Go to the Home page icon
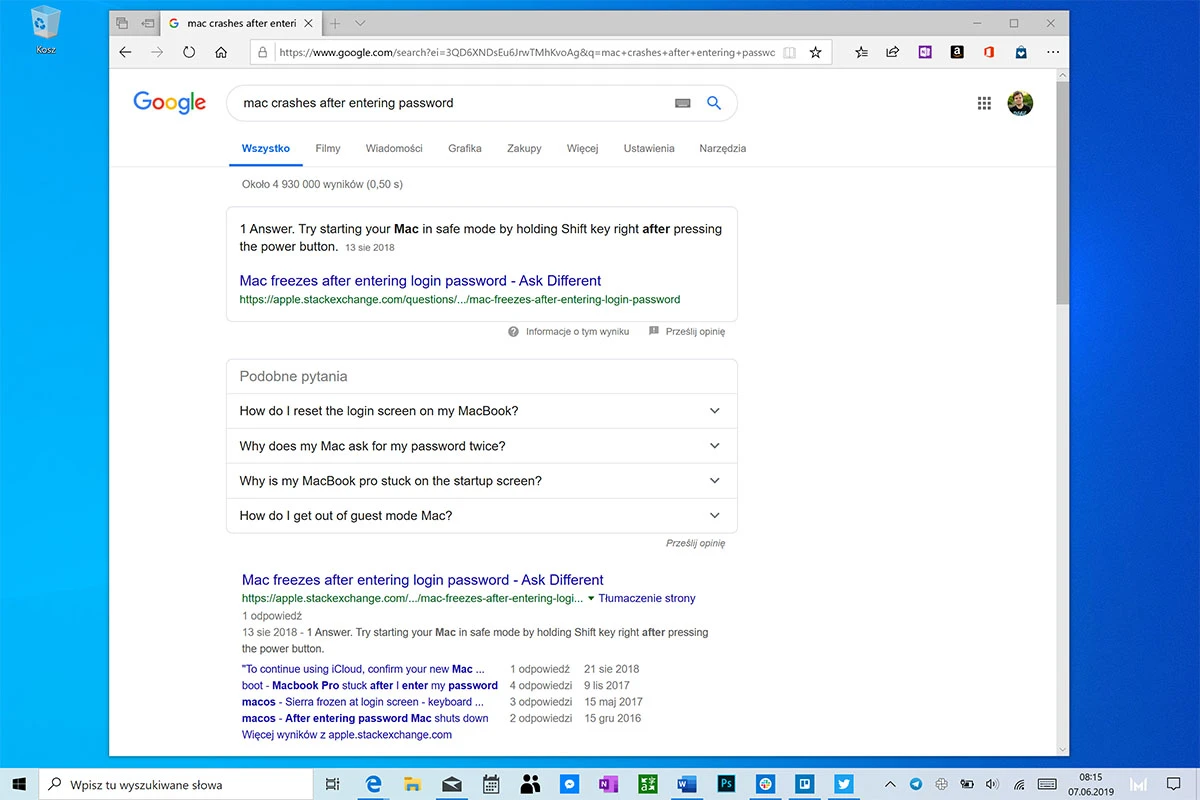The height and width of the screenshot is (800, 1200). pyautogui.click(x=221, y=53)
